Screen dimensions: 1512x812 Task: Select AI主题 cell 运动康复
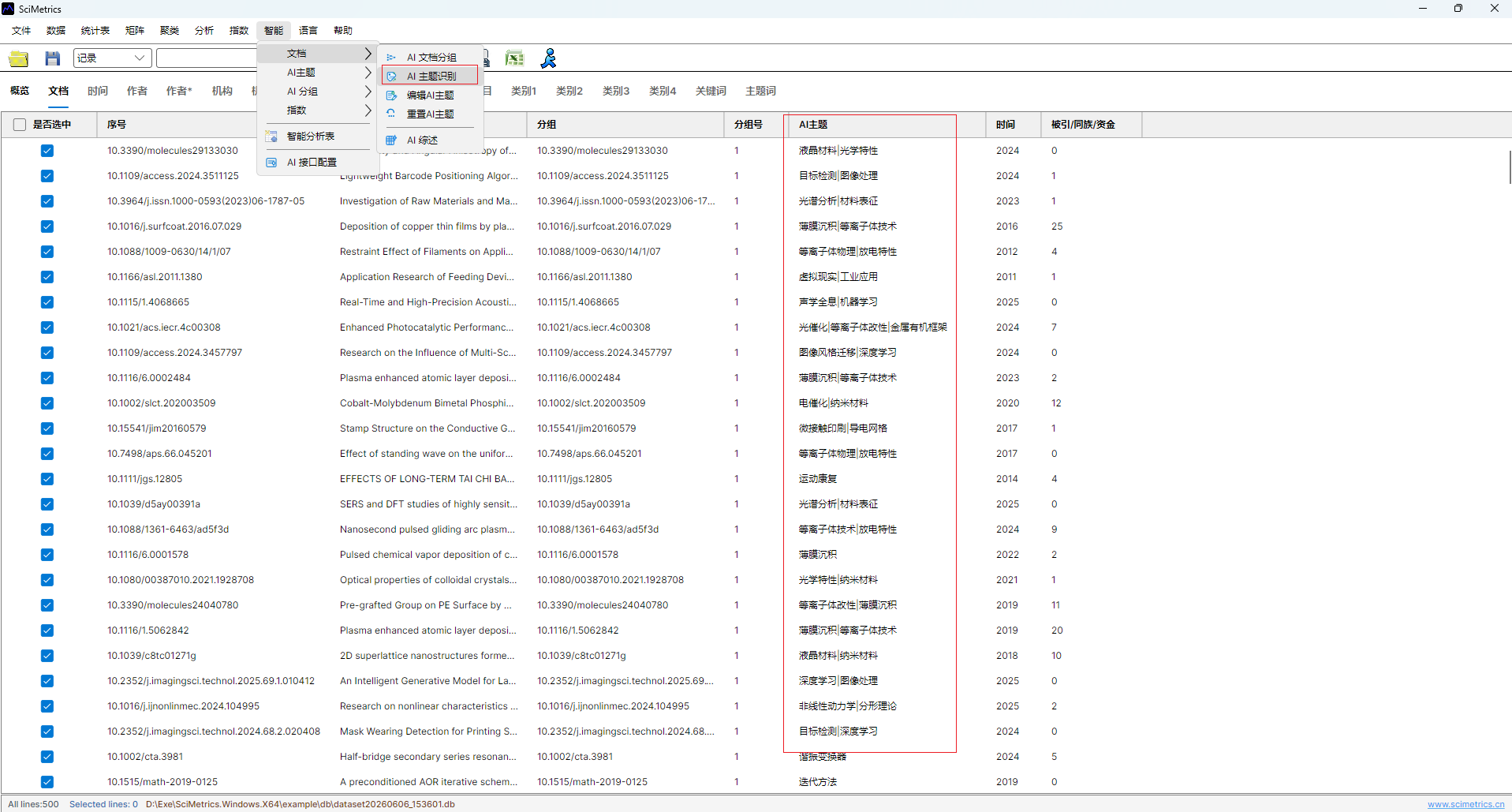click(818, 479)
